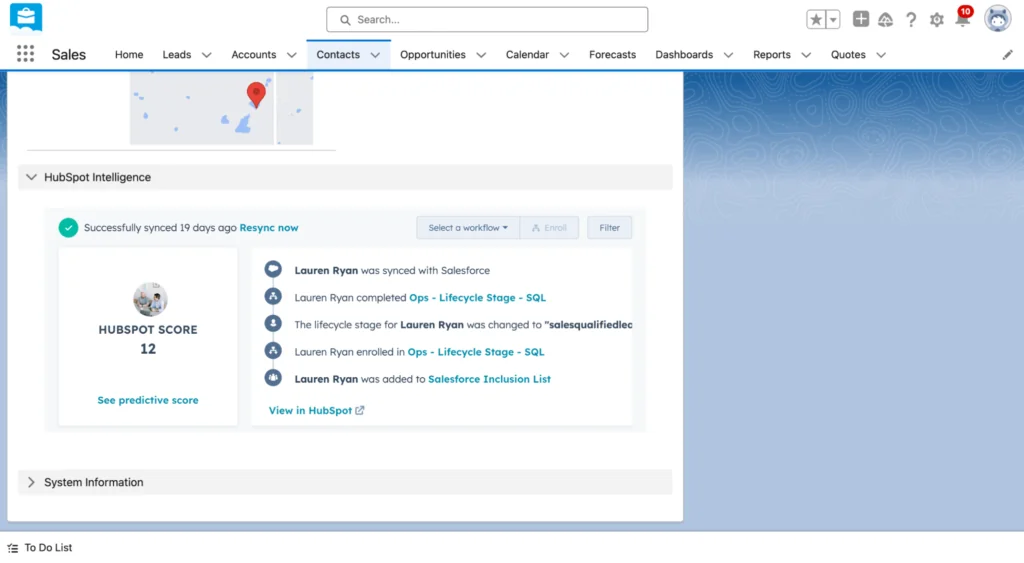
Task: Open the 'Salesforce Inclusion List' link
Action: click(x=489, y=379)
